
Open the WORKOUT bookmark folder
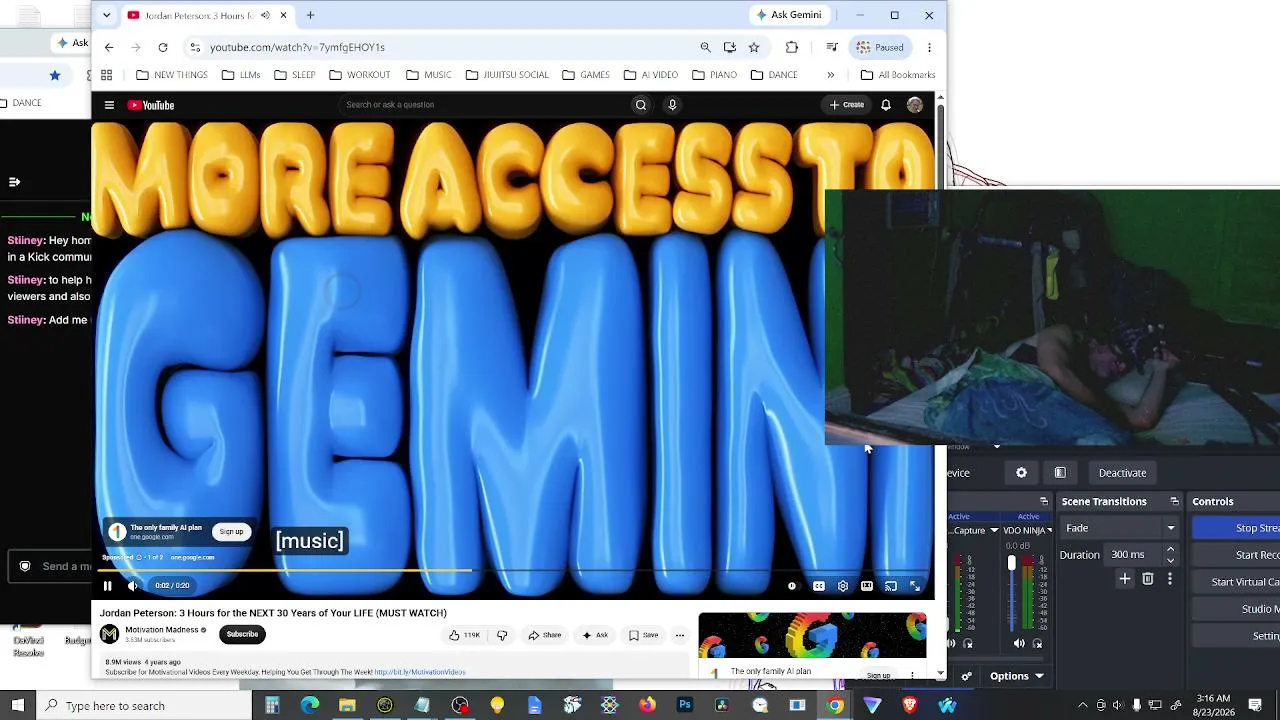[x=360, y=75]
